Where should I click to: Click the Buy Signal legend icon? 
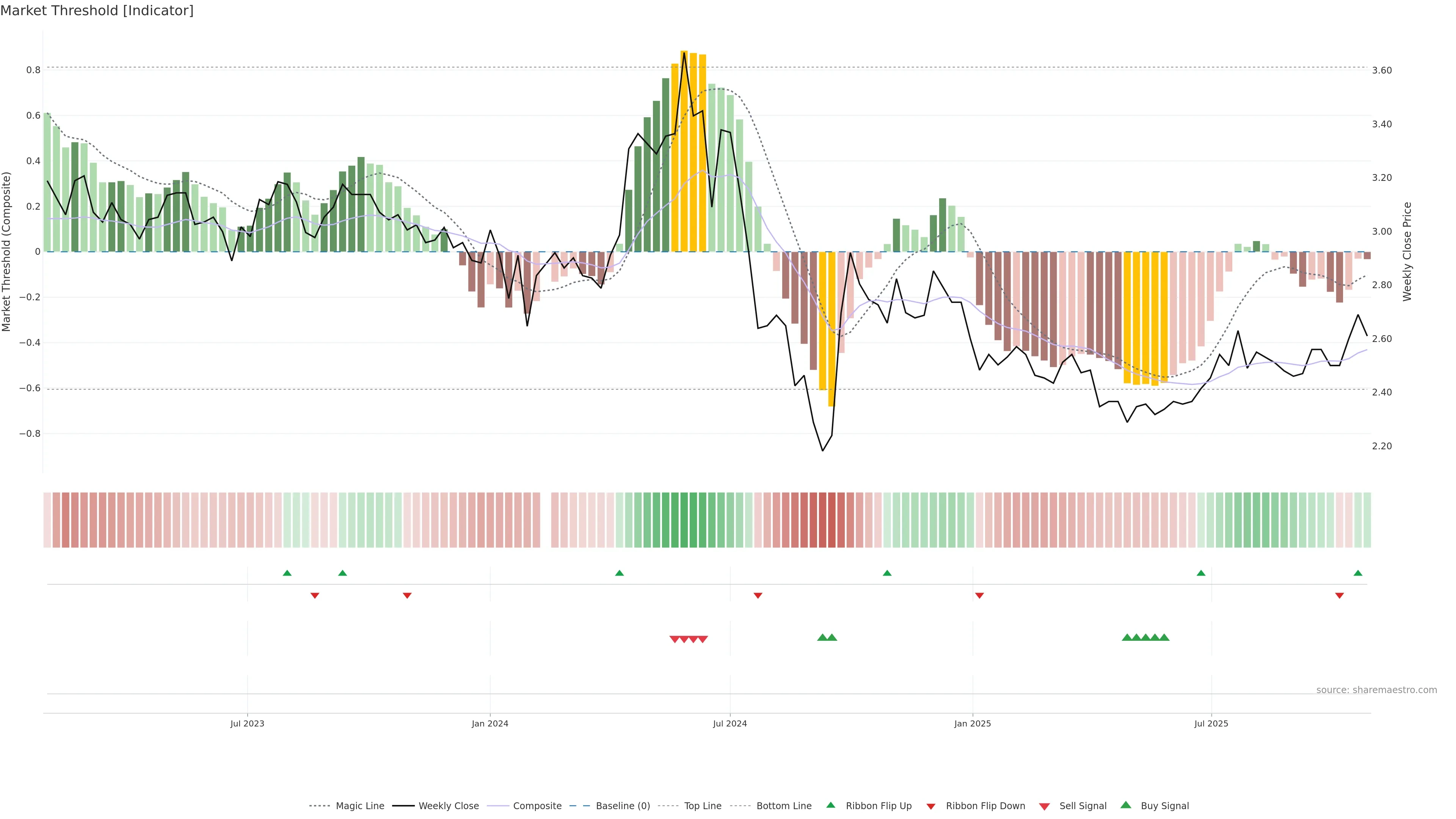click(1126, 805)
